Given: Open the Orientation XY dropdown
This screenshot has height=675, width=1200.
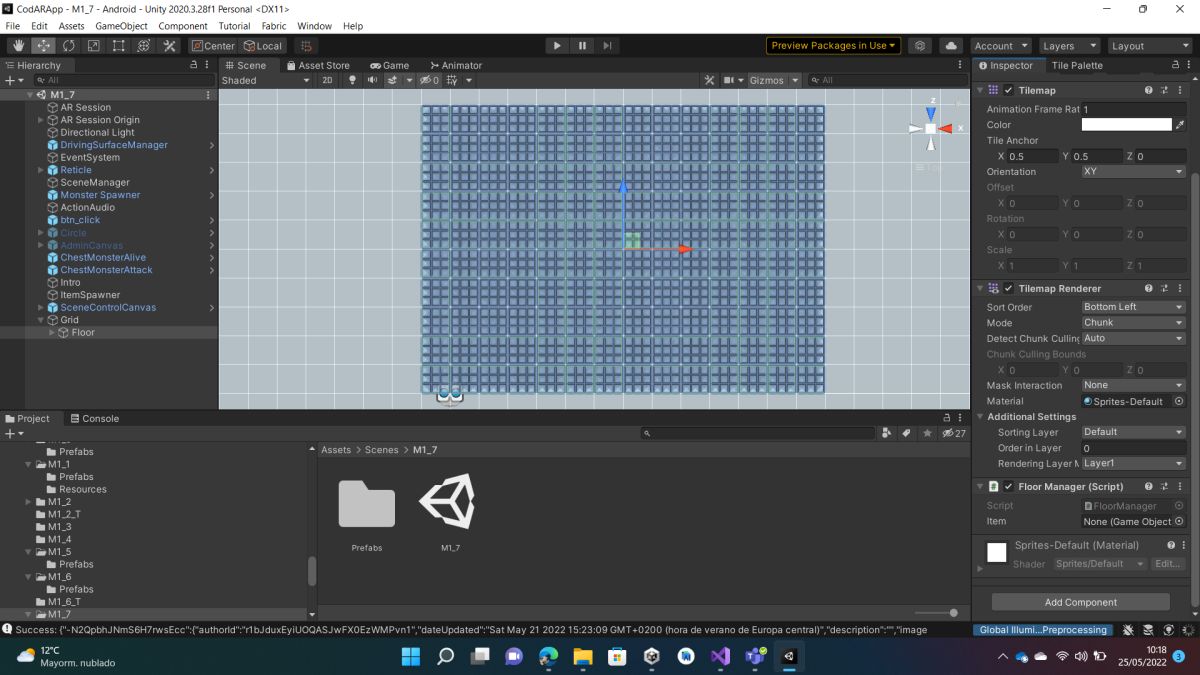Looking at the screenshot, I should point(1134,171).
